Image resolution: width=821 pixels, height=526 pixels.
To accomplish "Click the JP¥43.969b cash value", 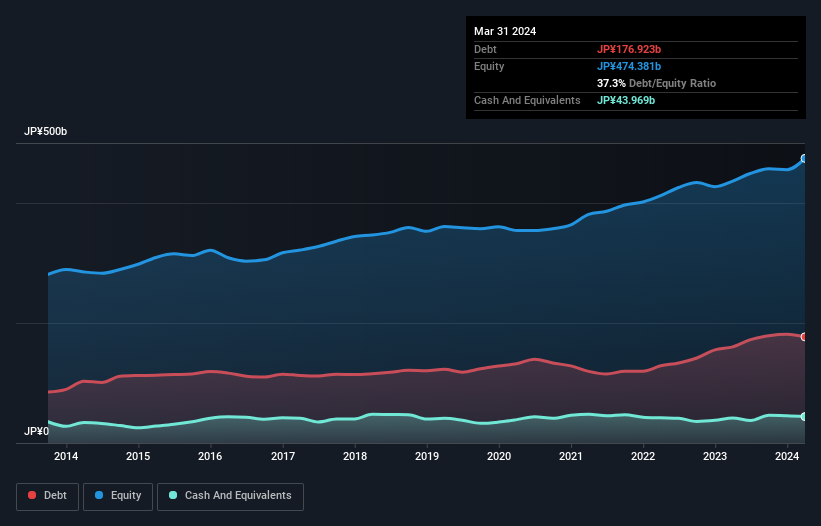I will tap(626, 100).
